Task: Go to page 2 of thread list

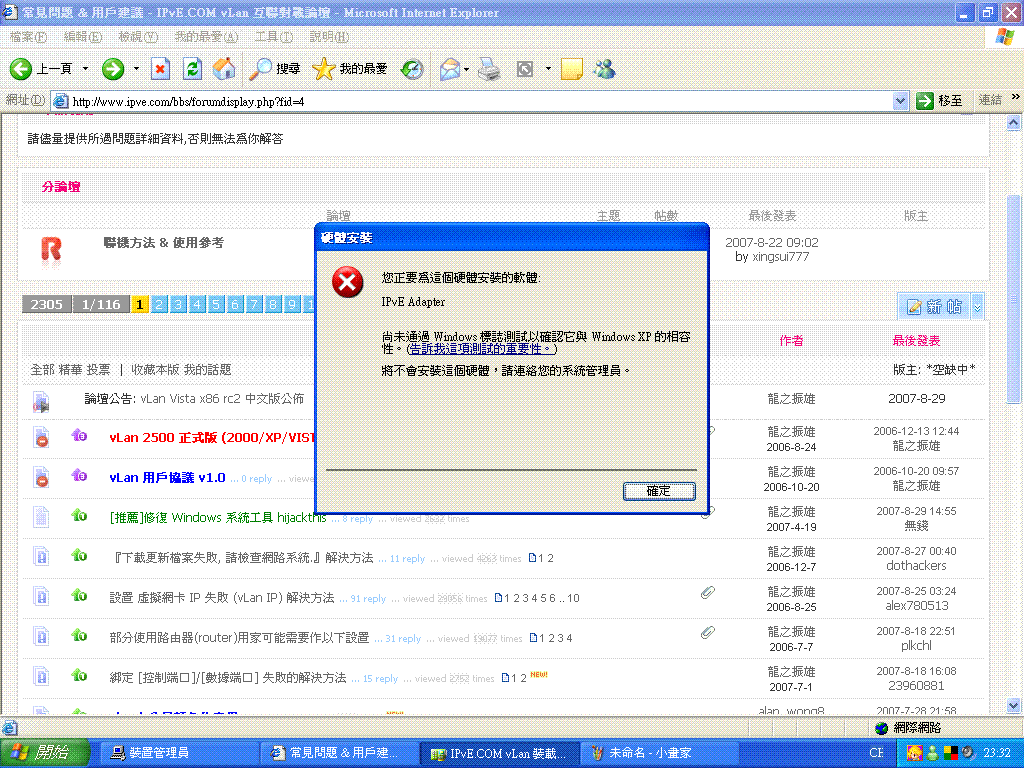Action: tap(159, 304)
